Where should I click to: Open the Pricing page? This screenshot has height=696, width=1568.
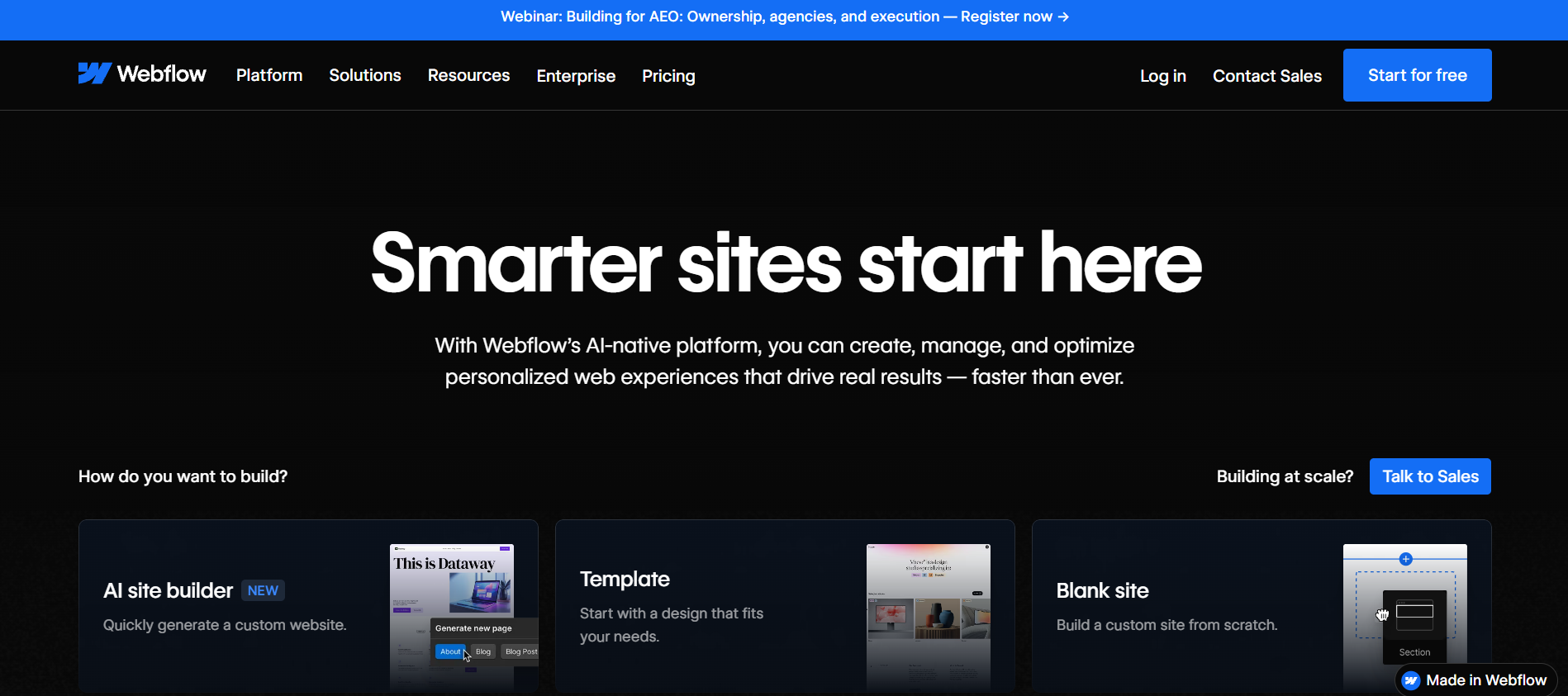[x=668, y=76]
